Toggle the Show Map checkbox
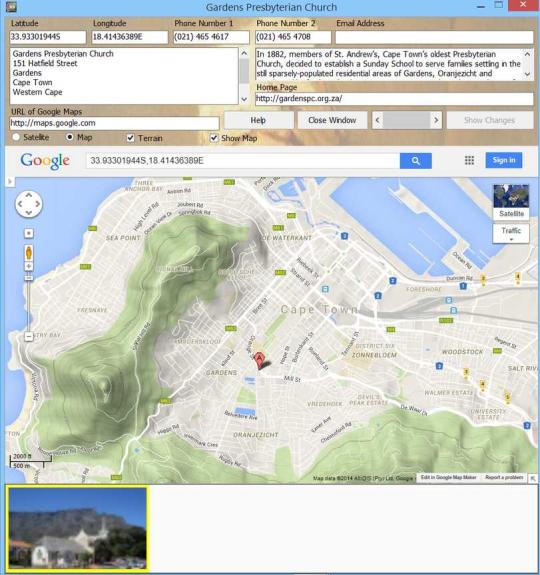Image resolution: width=540 pixels, height=575 pixels. [214, 138]
